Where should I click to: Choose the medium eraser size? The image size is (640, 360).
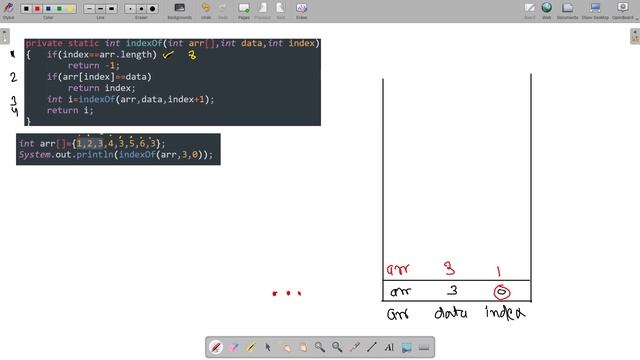click(141, 9)
